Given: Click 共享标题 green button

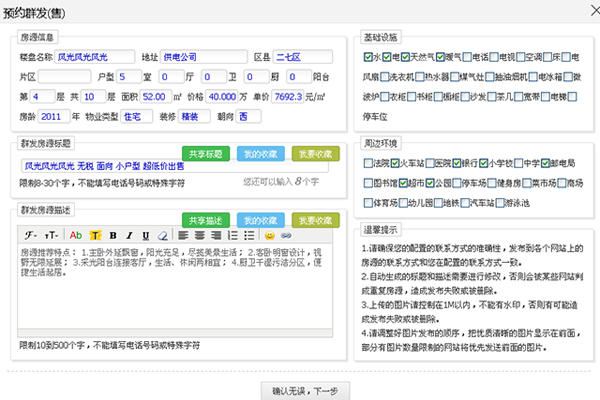Looking at the screenshot, I should click(206, 154).
